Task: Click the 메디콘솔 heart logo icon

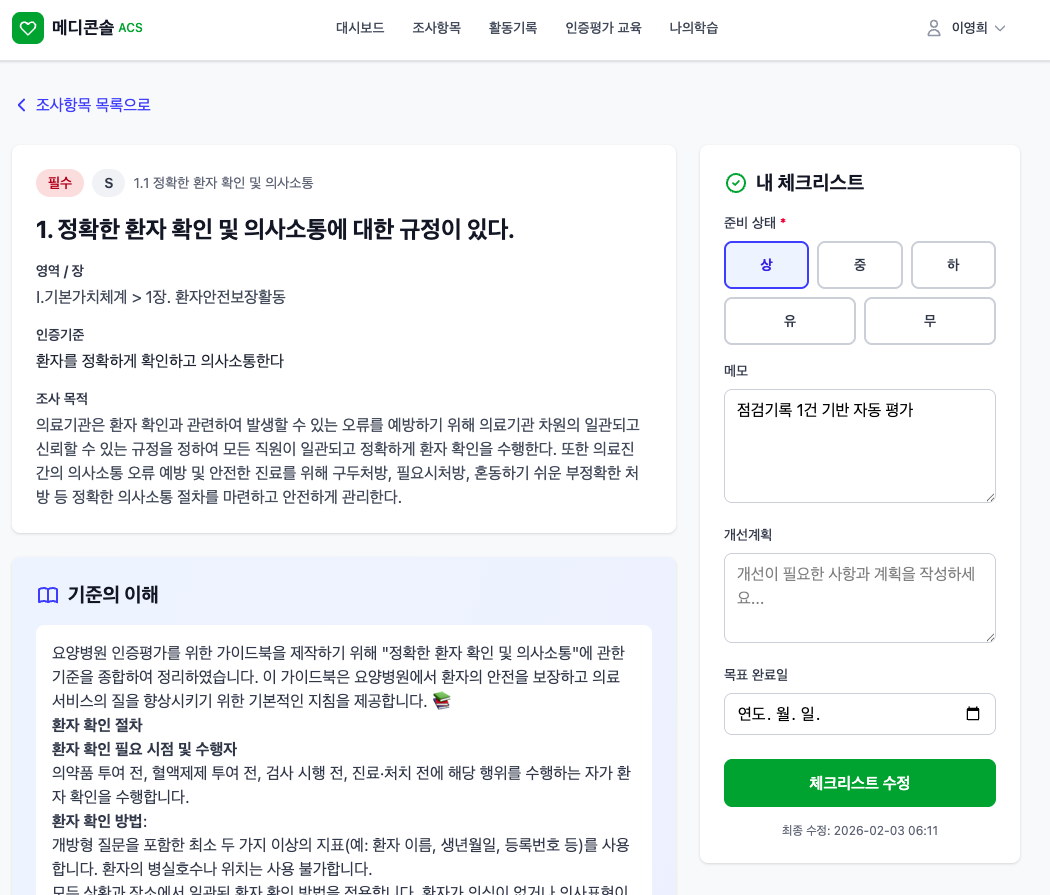Action: coord(28,28)
